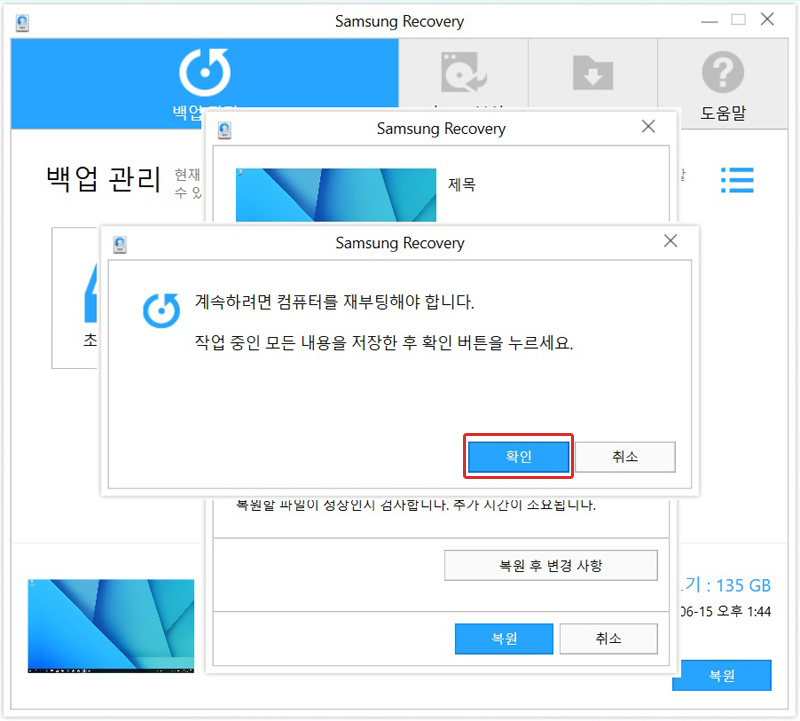Click the 오후 1:44 timestamp text

click(x=744, y=611)
